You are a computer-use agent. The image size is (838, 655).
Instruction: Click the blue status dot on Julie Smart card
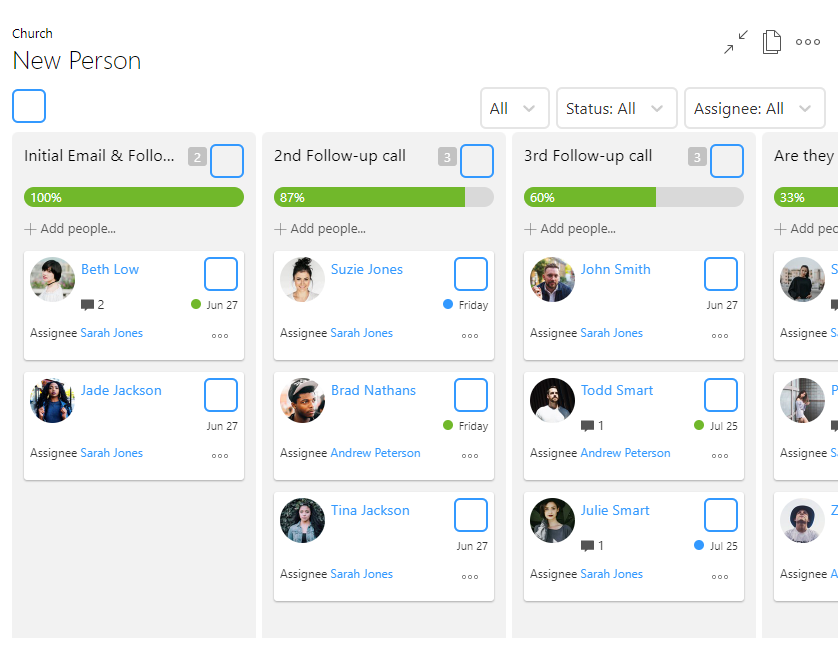click(x=699, y=545)
